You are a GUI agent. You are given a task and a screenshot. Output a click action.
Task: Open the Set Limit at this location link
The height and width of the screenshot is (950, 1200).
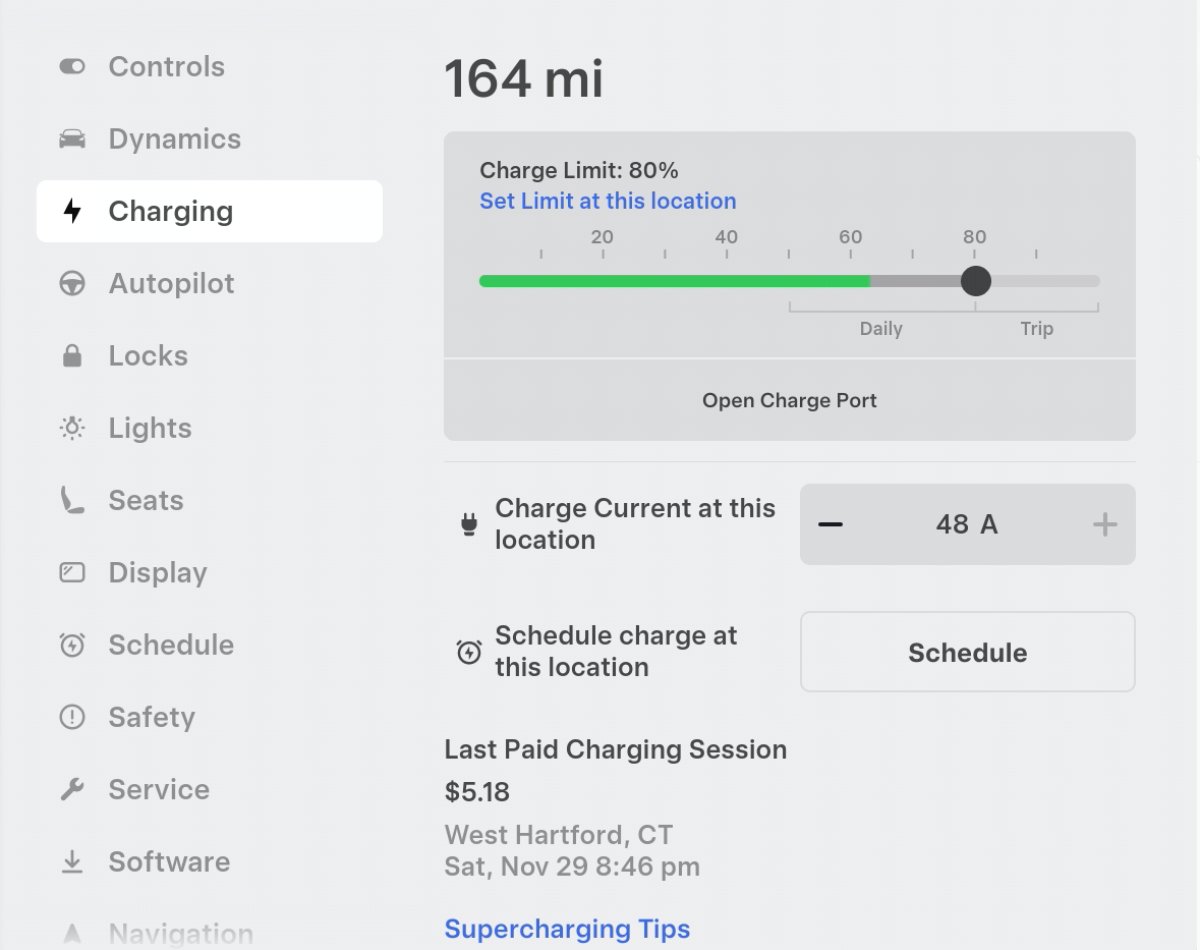pos(608,201)
